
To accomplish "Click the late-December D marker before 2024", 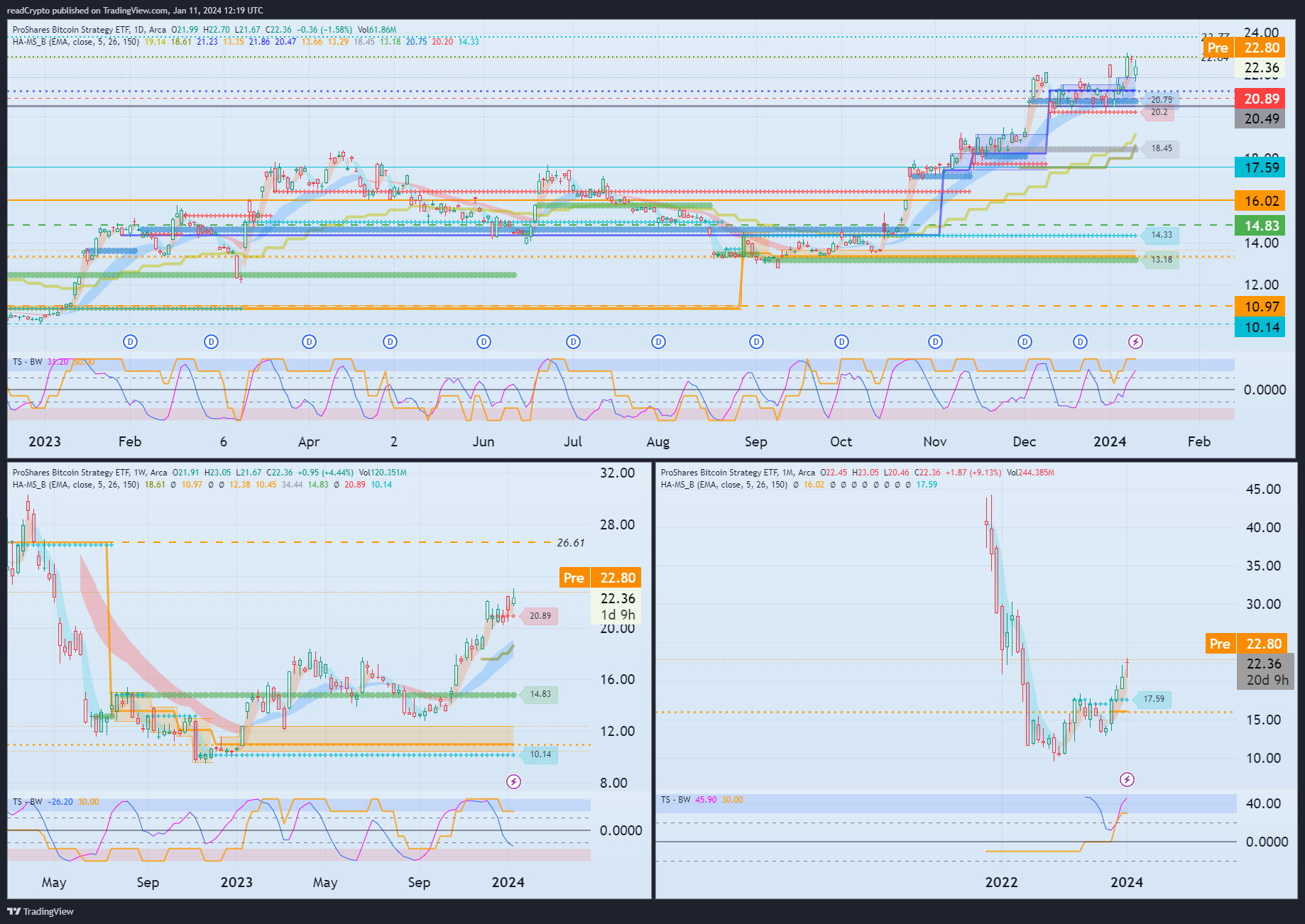I will 1080,342.
